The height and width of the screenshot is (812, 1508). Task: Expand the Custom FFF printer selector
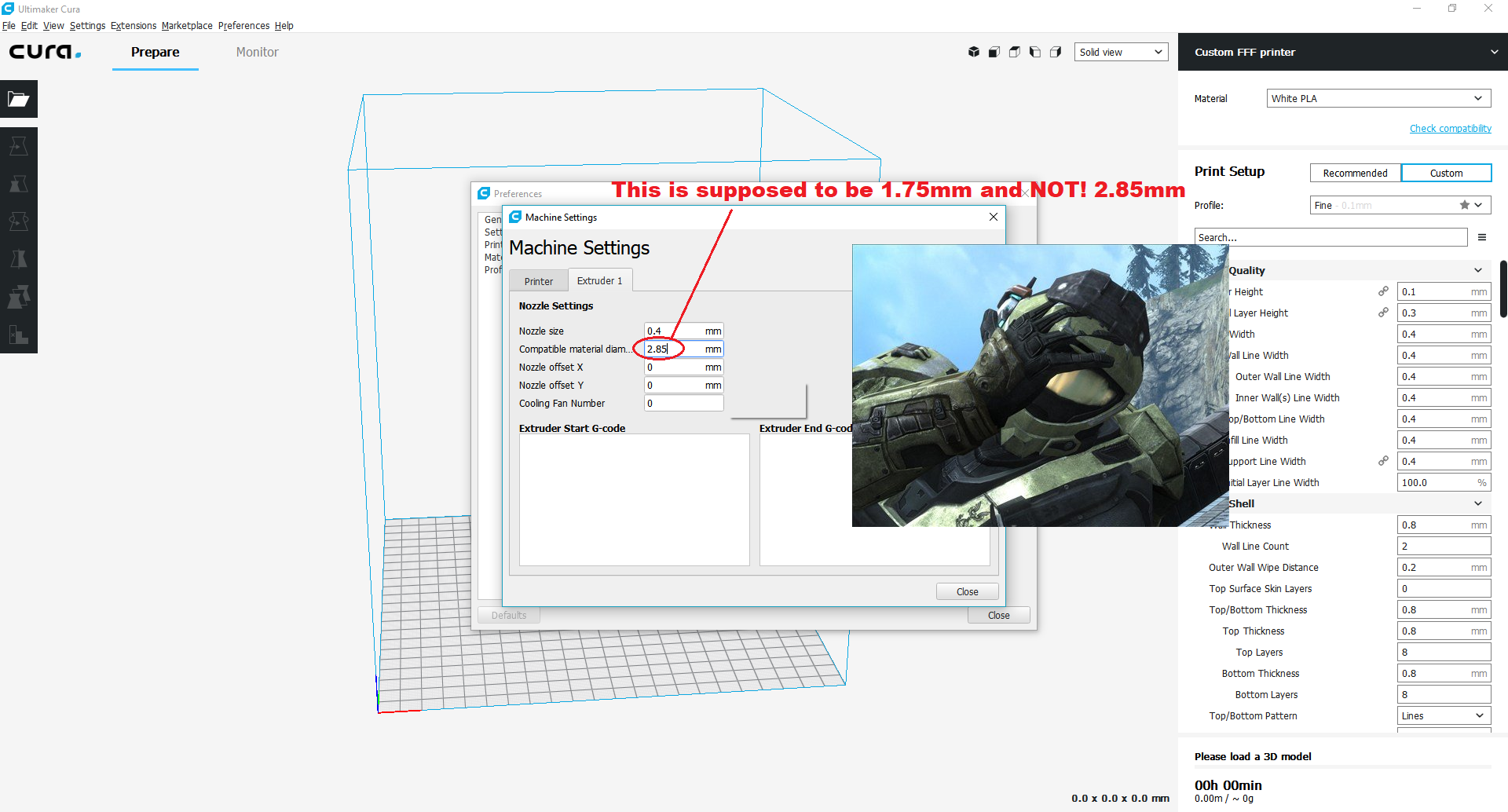tap(1343, 52)
